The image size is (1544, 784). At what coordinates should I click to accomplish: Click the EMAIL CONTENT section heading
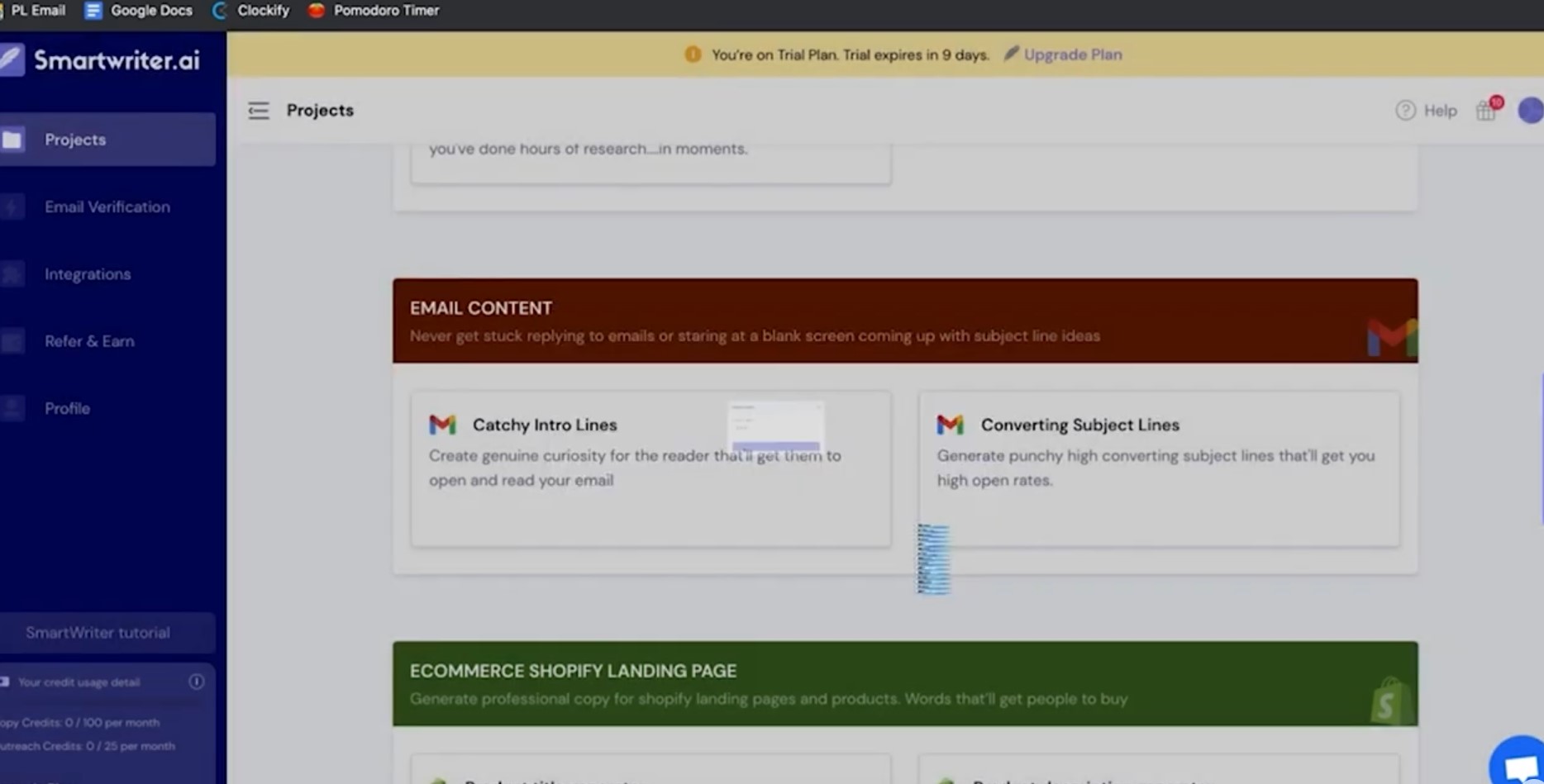[481, 308]
